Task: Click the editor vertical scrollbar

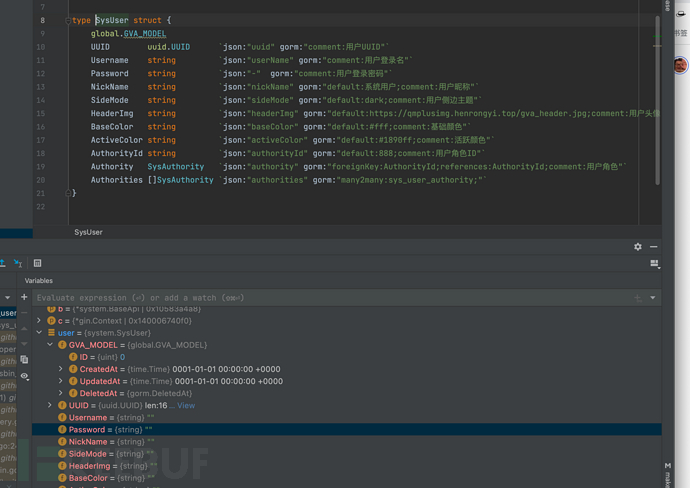Action: pos(658,100)
